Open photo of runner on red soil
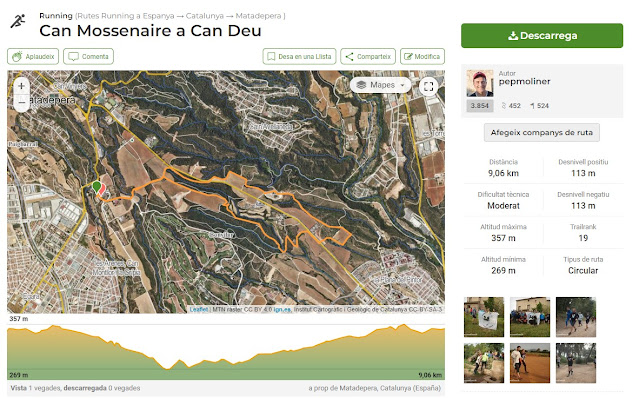The width and height of the screenshot is (639, 398). click(x=530, y=363)
